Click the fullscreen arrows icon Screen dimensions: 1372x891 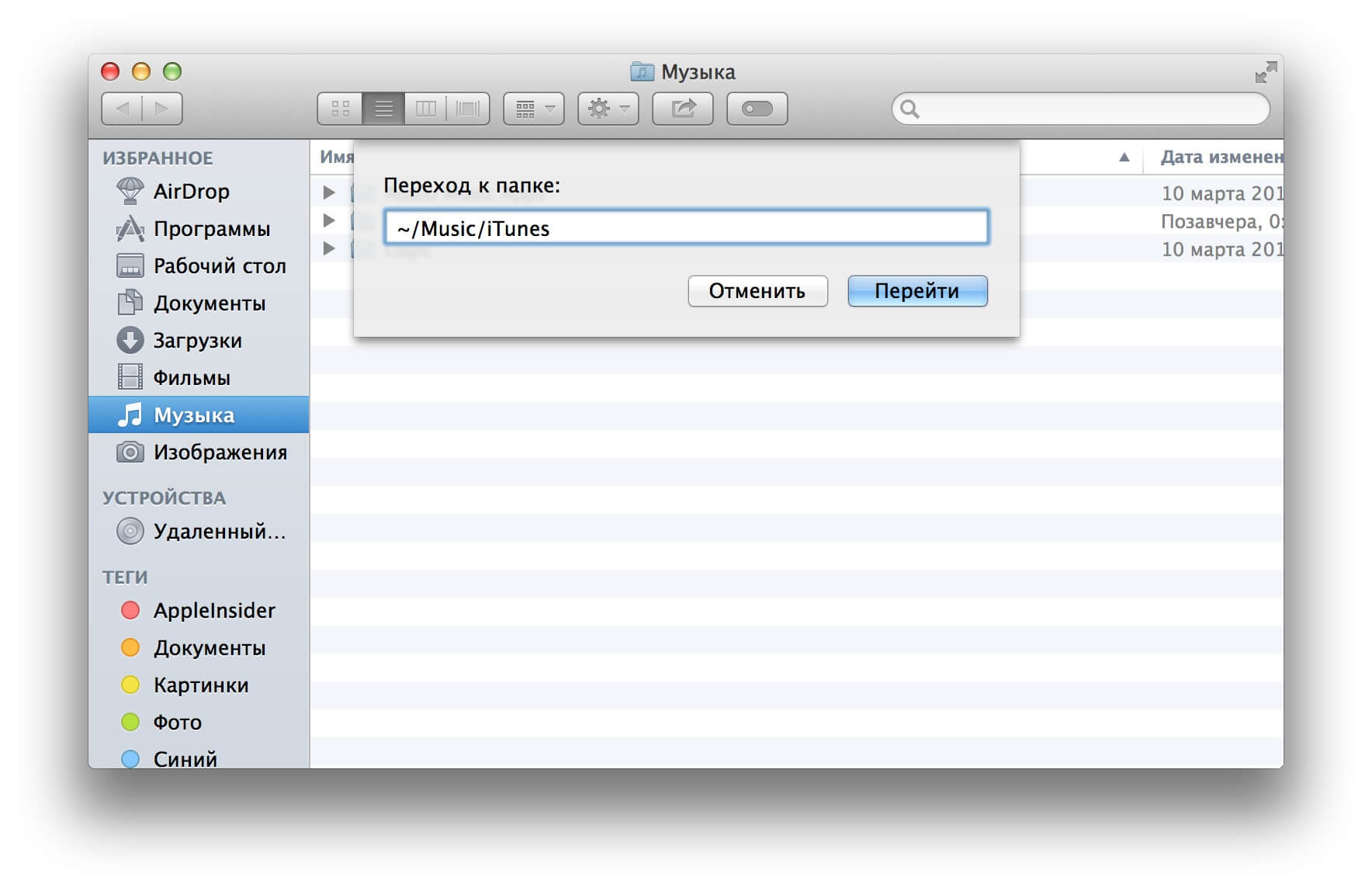click(x=1266, y=72)
